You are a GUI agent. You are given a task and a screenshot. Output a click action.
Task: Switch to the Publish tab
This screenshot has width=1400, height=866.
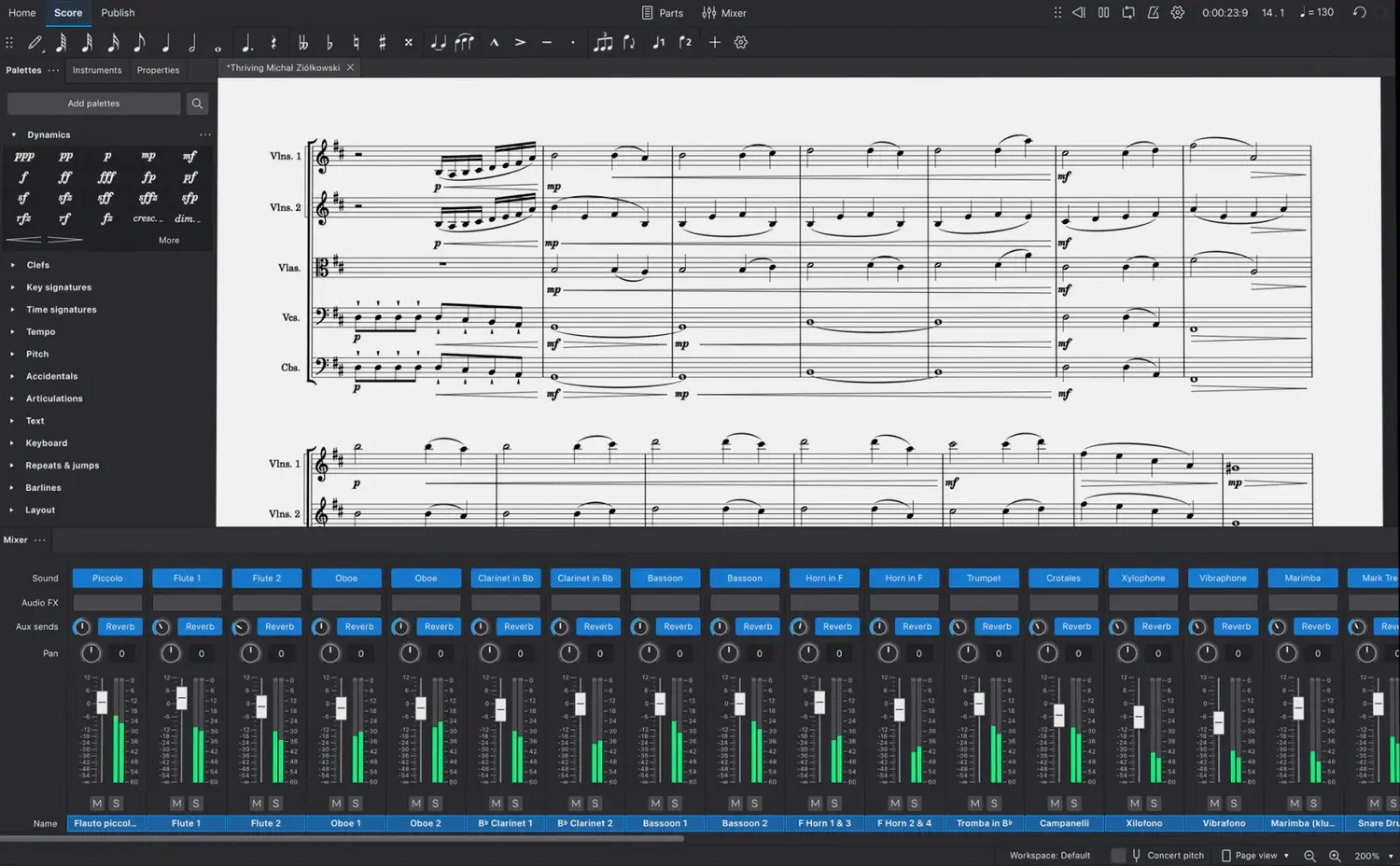118,13
